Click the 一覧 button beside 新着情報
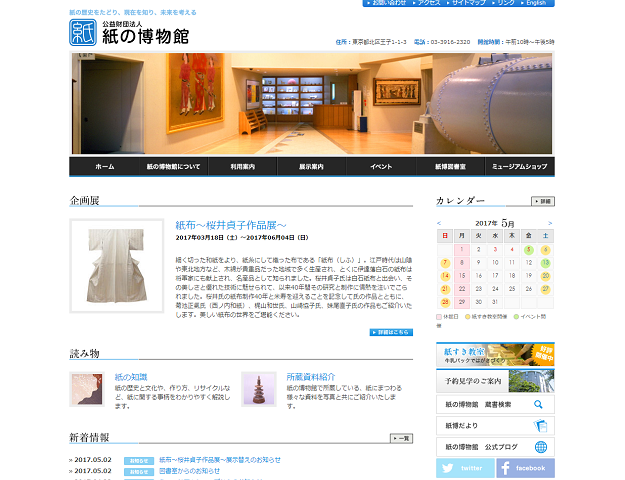625x480 pixels. pos(401,438)
